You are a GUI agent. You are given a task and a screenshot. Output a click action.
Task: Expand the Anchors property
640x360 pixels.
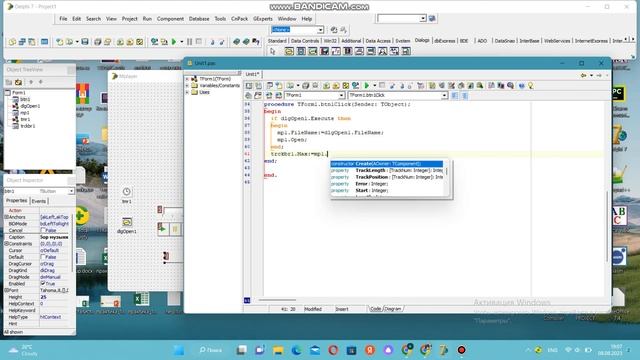[x=7, y=217]
